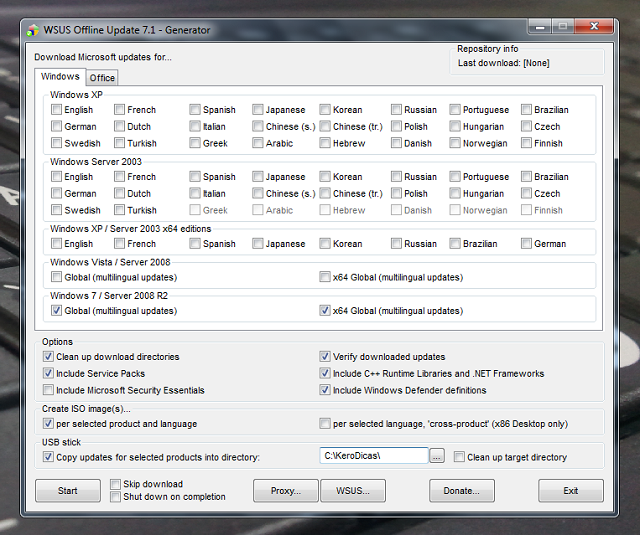Enable Japanese under Windows Server 2003

[x=258, y=176]
